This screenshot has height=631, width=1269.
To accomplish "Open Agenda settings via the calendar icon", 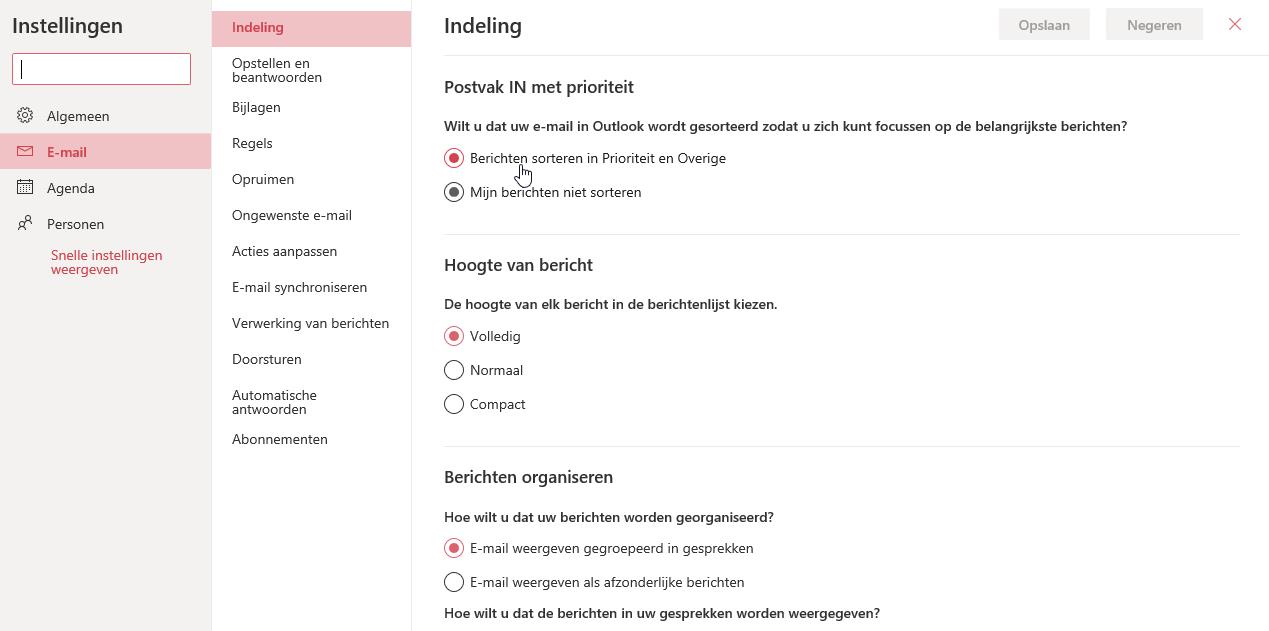I will 25,188.
